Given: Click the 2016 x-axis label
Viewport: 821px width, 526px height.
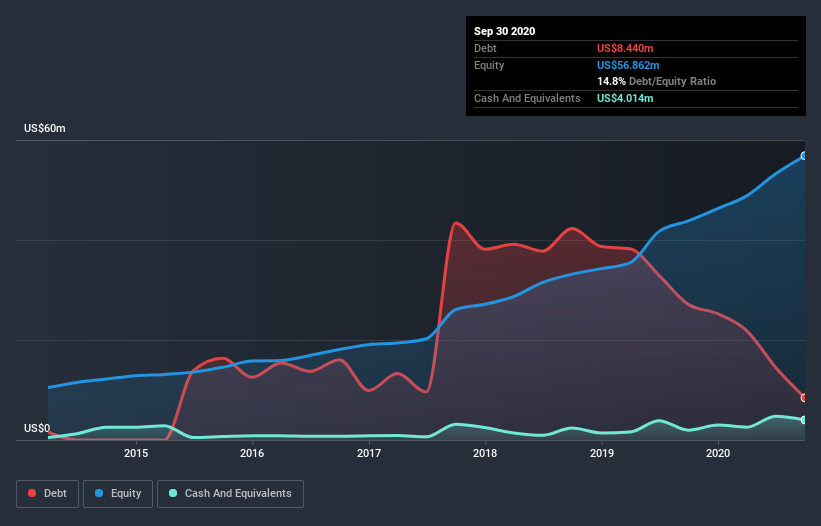Looking at the screenshot, I should [252, 453].
